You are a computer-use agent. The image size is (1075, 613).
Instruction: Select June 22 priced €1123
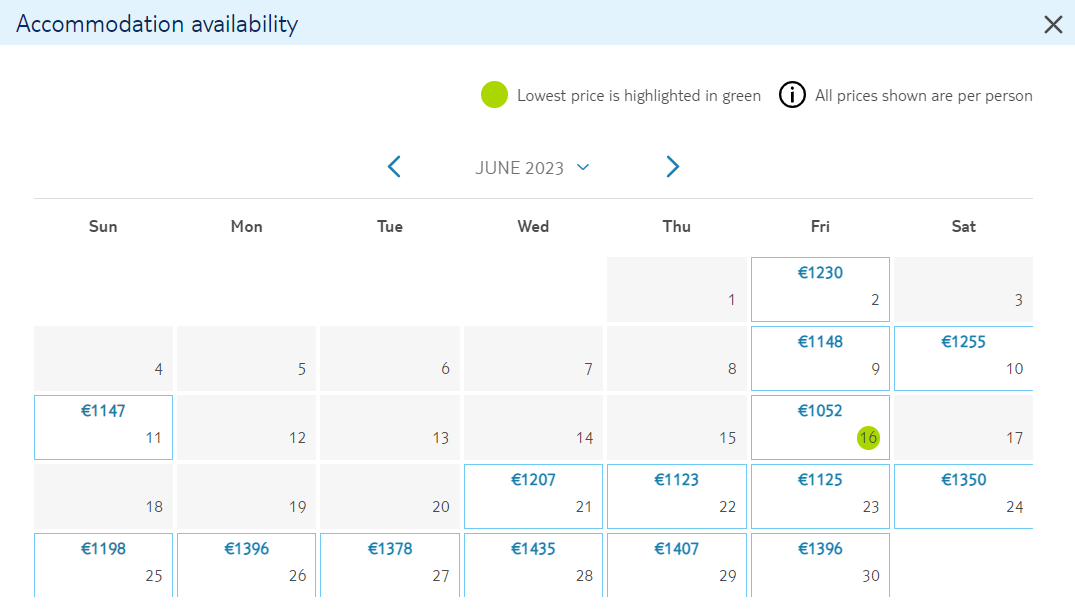coord(677,496)
